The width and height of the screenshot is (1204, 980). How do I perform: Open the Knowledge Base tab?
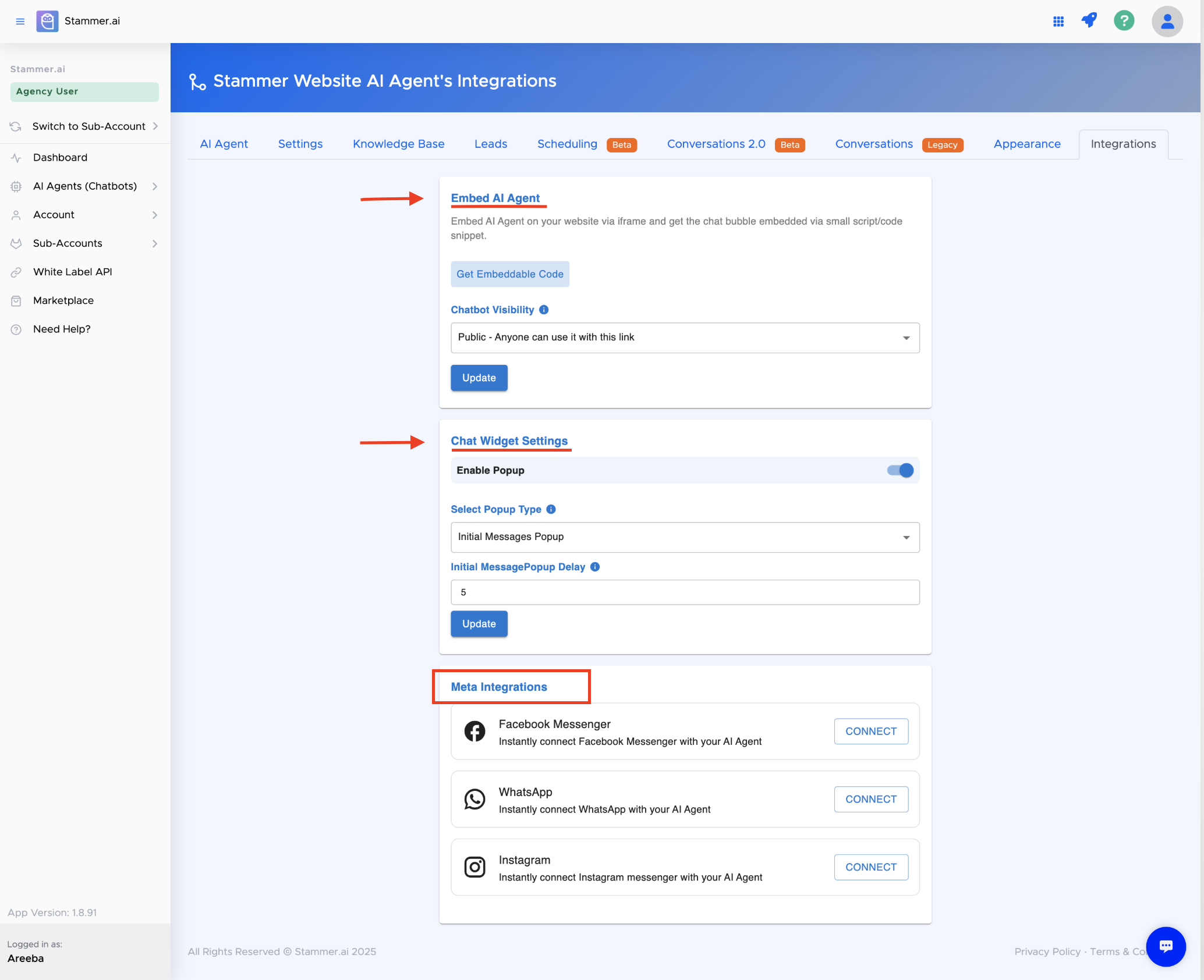[x=398, y=144]
